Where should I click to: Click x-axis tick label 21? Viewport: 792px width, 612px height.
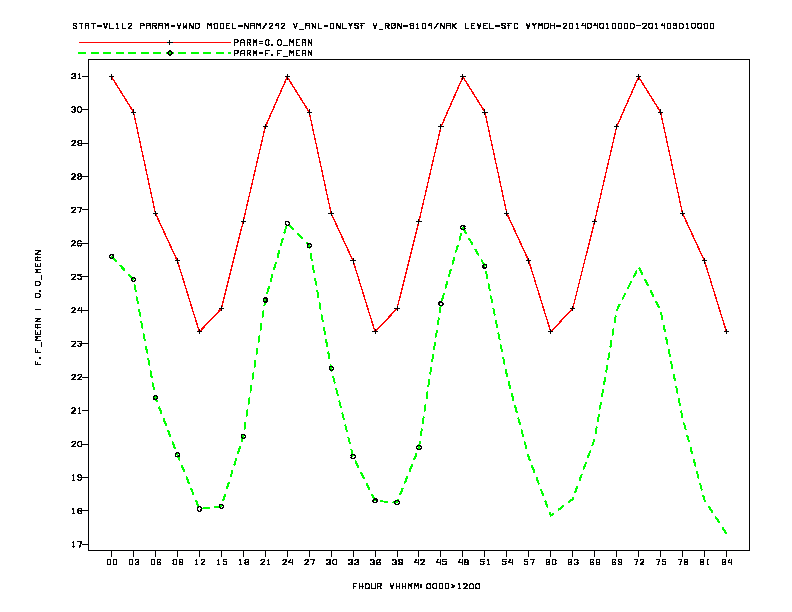[265, 562]
